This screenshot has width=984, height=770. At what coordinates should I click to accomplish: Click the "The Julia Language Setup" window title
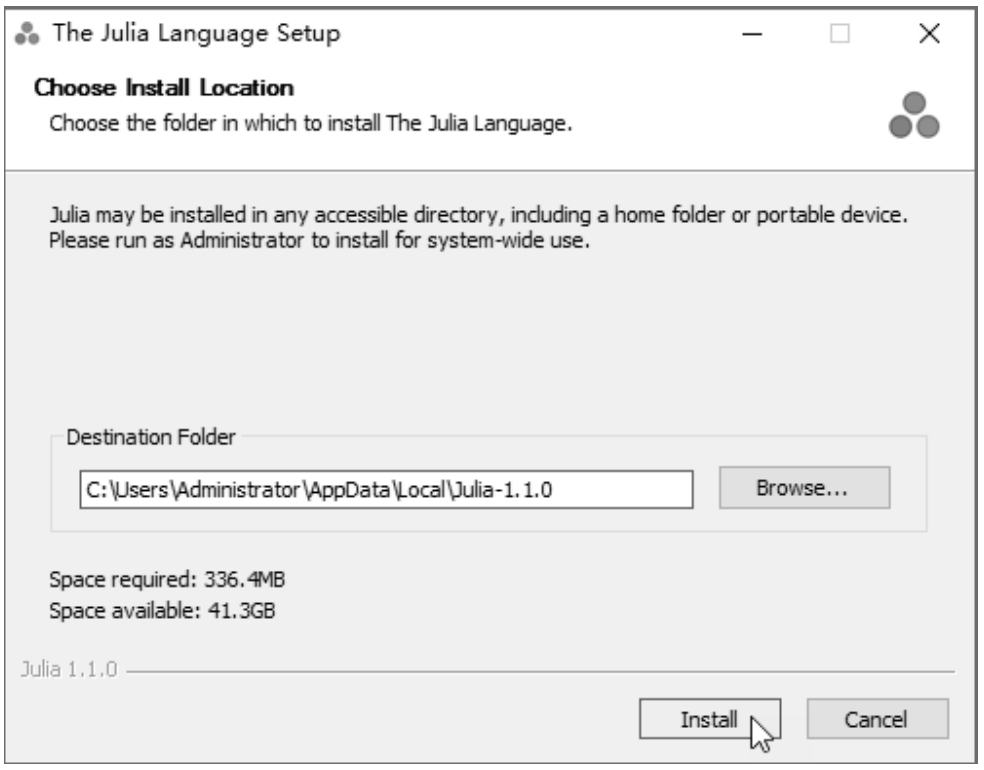pos(196,33)
